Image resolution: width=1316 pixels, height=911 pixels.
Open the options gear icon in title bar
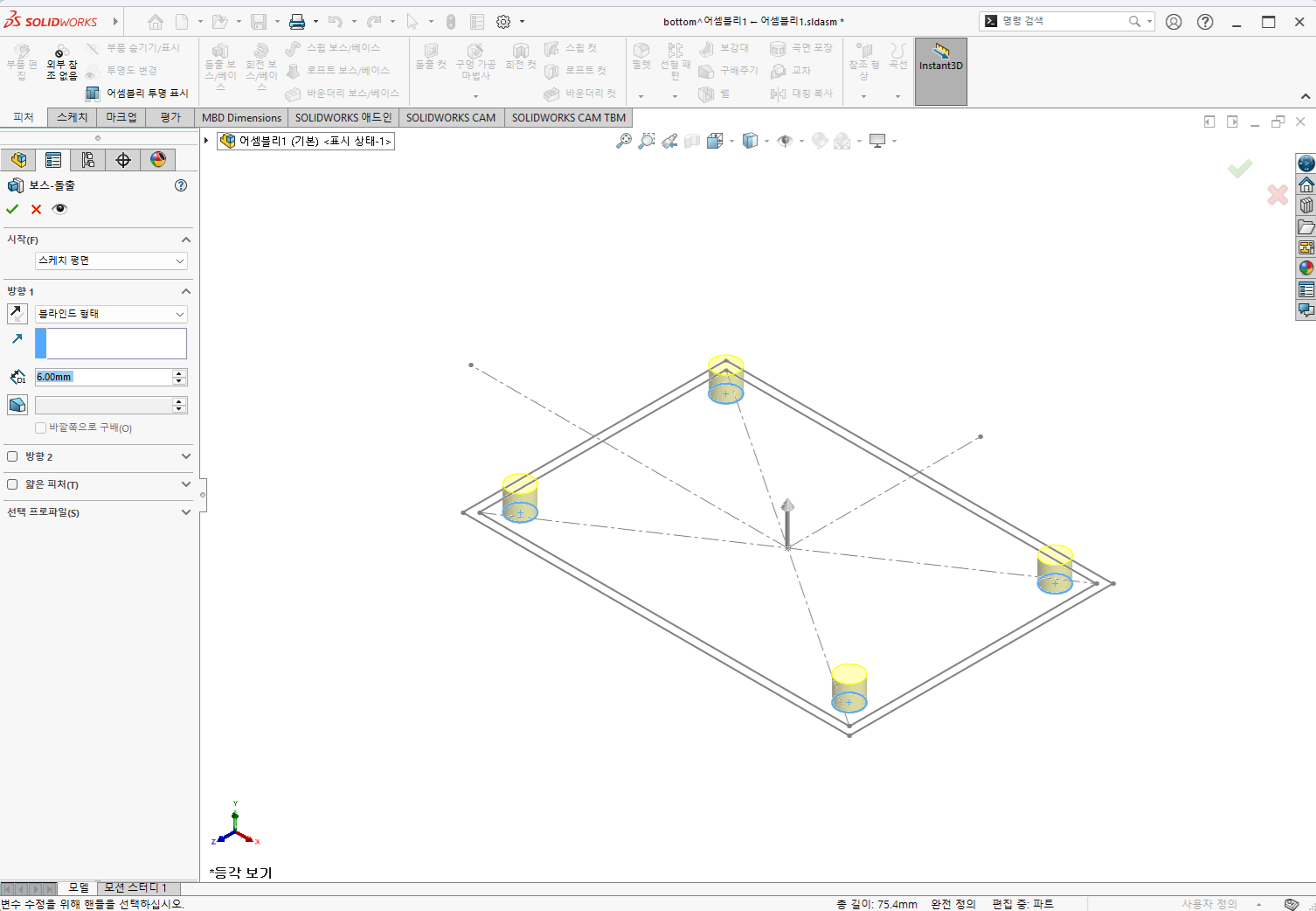tap(503, 22)
